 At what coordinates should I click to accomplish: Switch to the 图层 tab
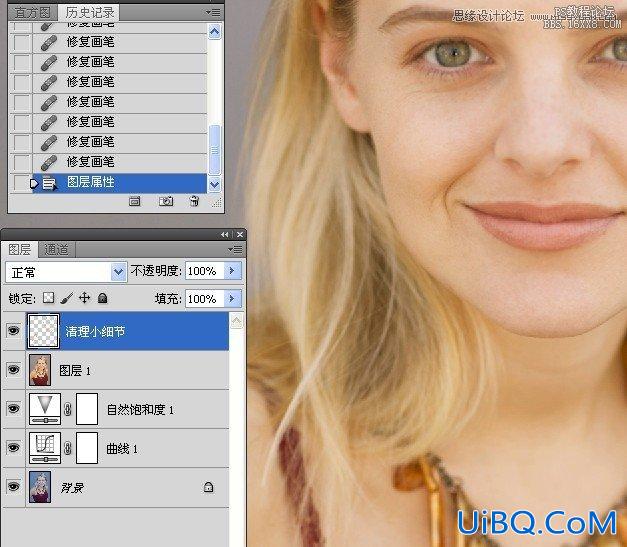click(x=20, y=250)
